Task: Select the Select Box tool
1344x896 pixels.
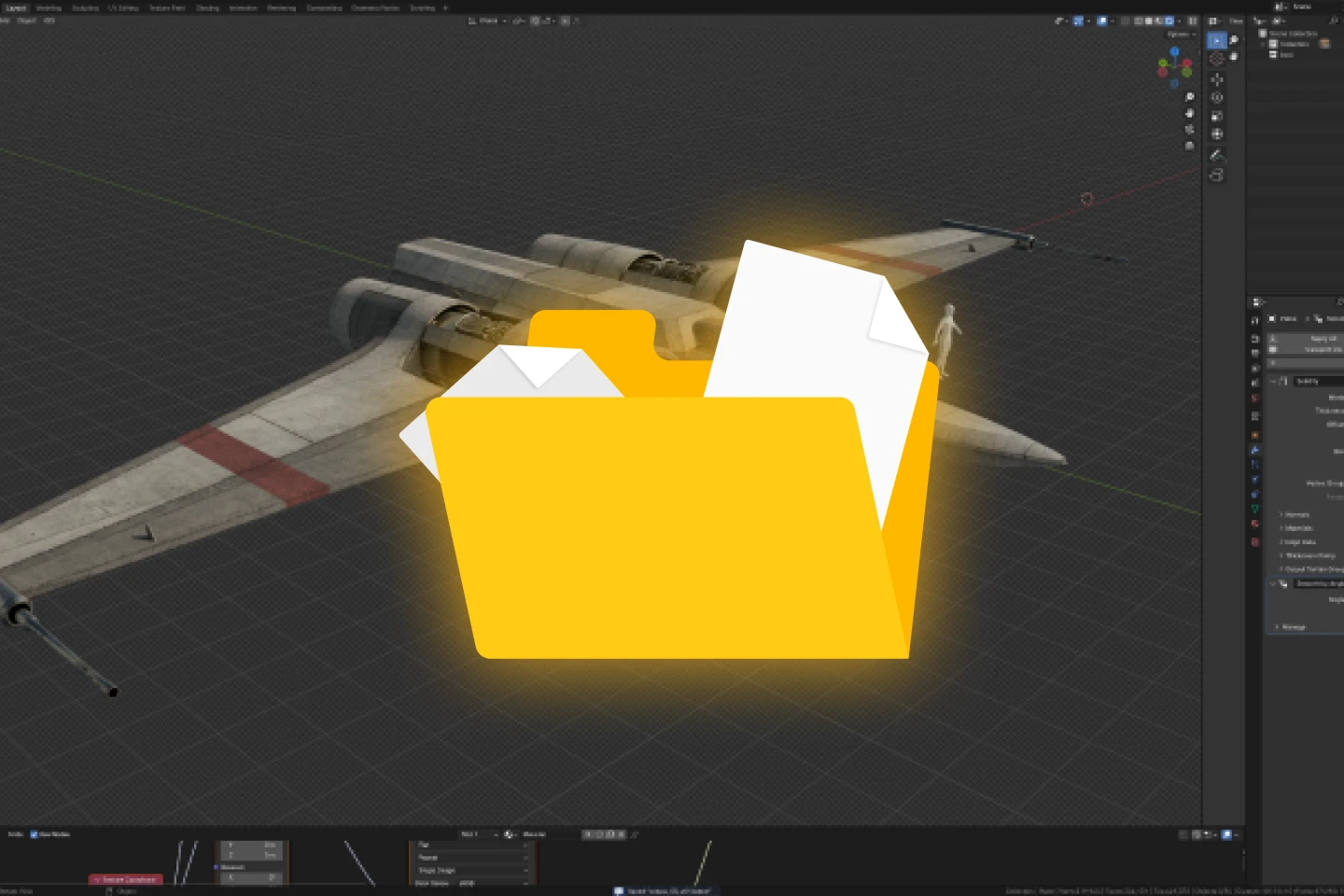Action: [x=1217, y=40]
